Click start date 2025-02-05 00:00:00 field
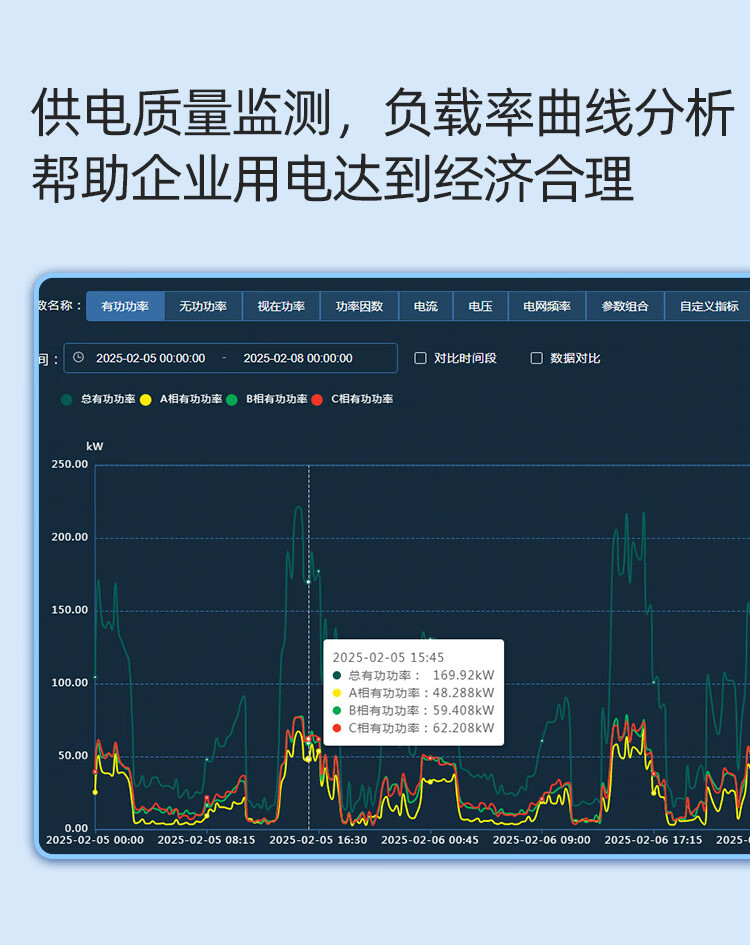The image size is (750, 945). pyautogui.click(x=151, y=358)
